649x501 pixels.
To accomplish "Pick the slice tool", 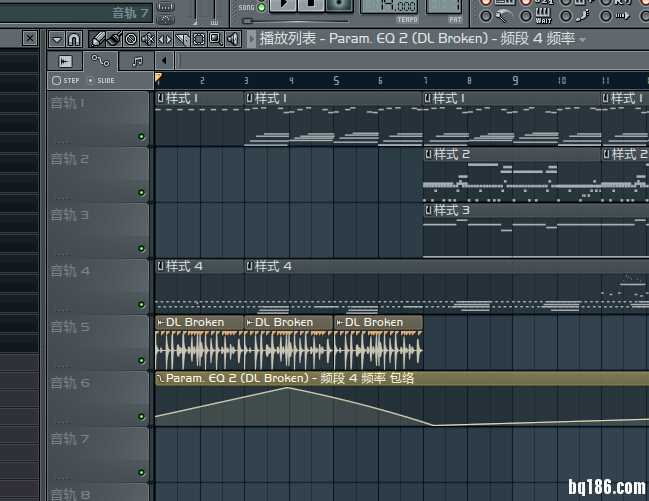I will click(x=182, y=39).
